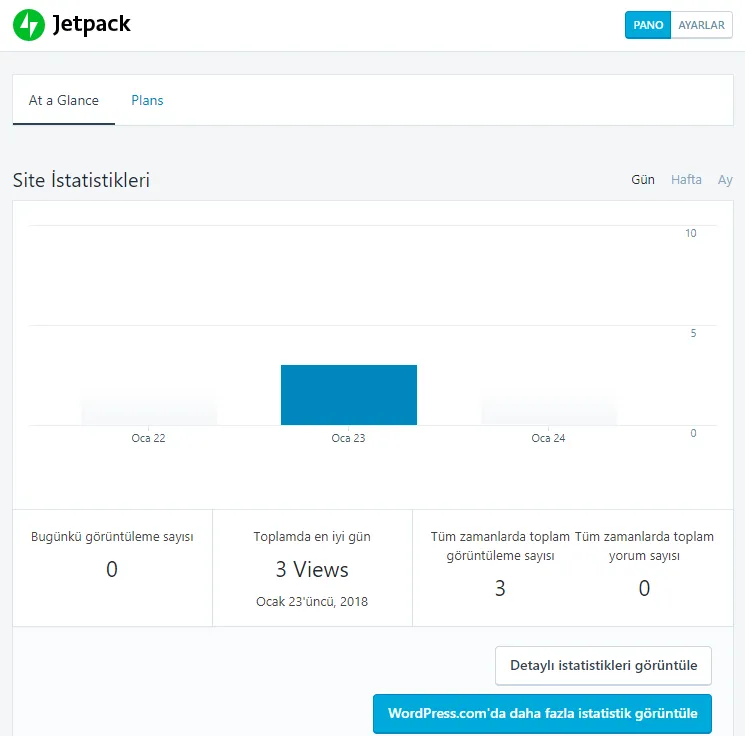Viewport: 745px width, 736px height.
Task: Show stats by Ay
Action: click(725, 180)
